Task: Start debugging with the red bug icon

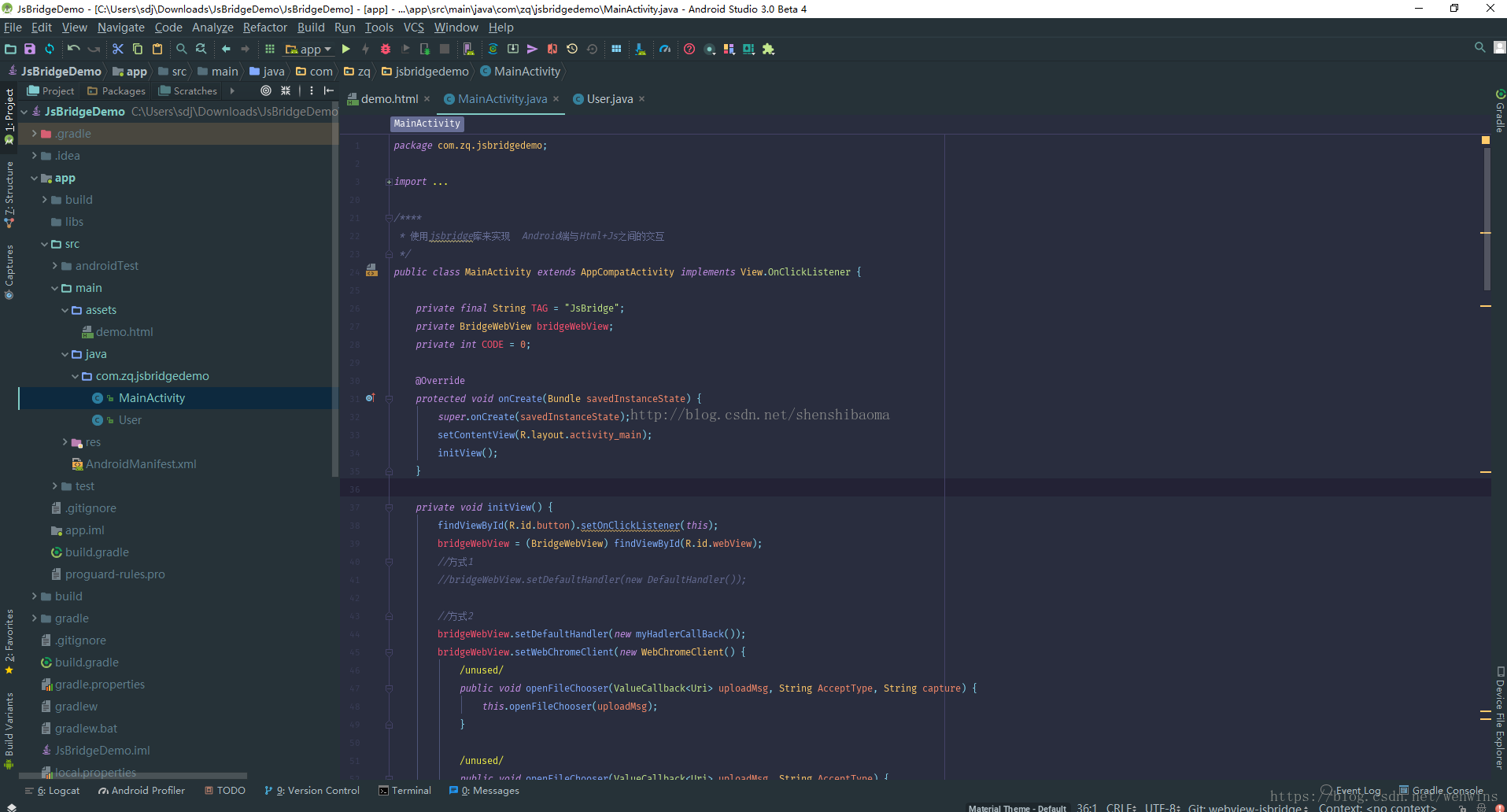Action: [x=386, y=49]
